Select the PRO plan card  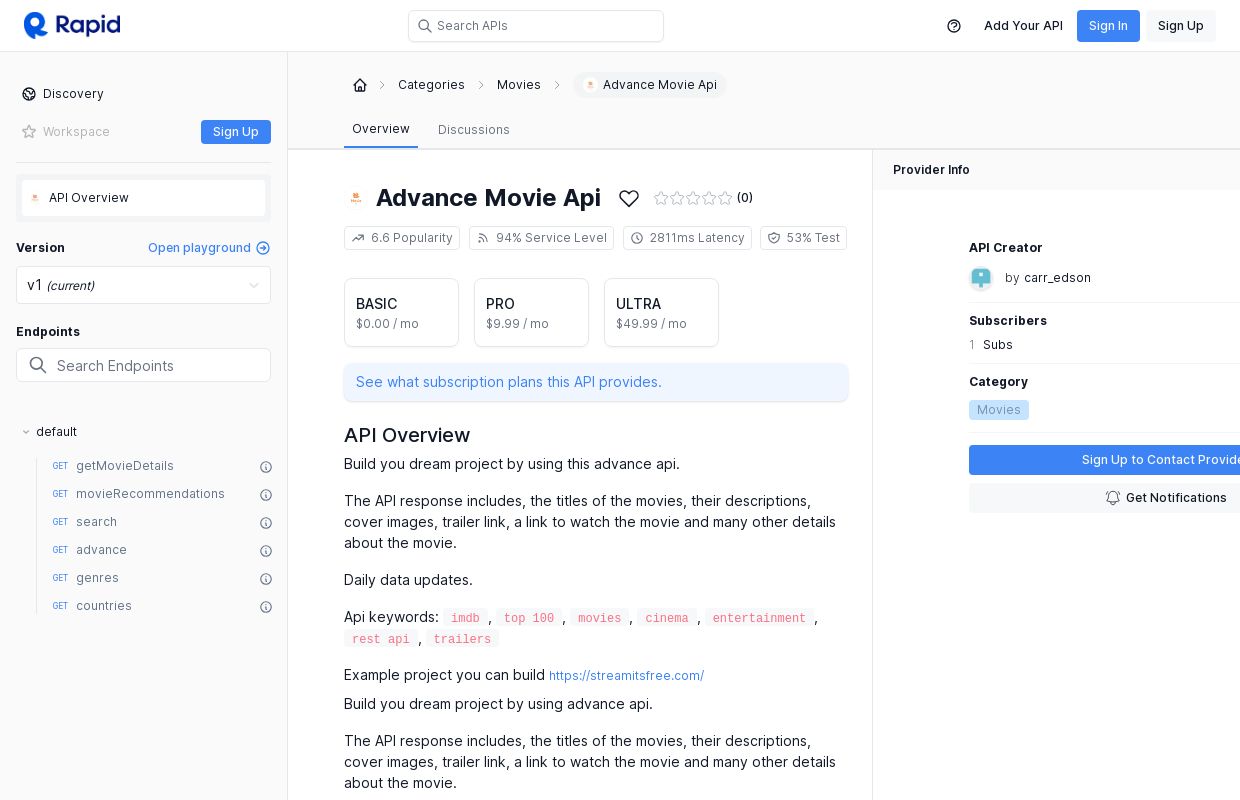(531, 313)
